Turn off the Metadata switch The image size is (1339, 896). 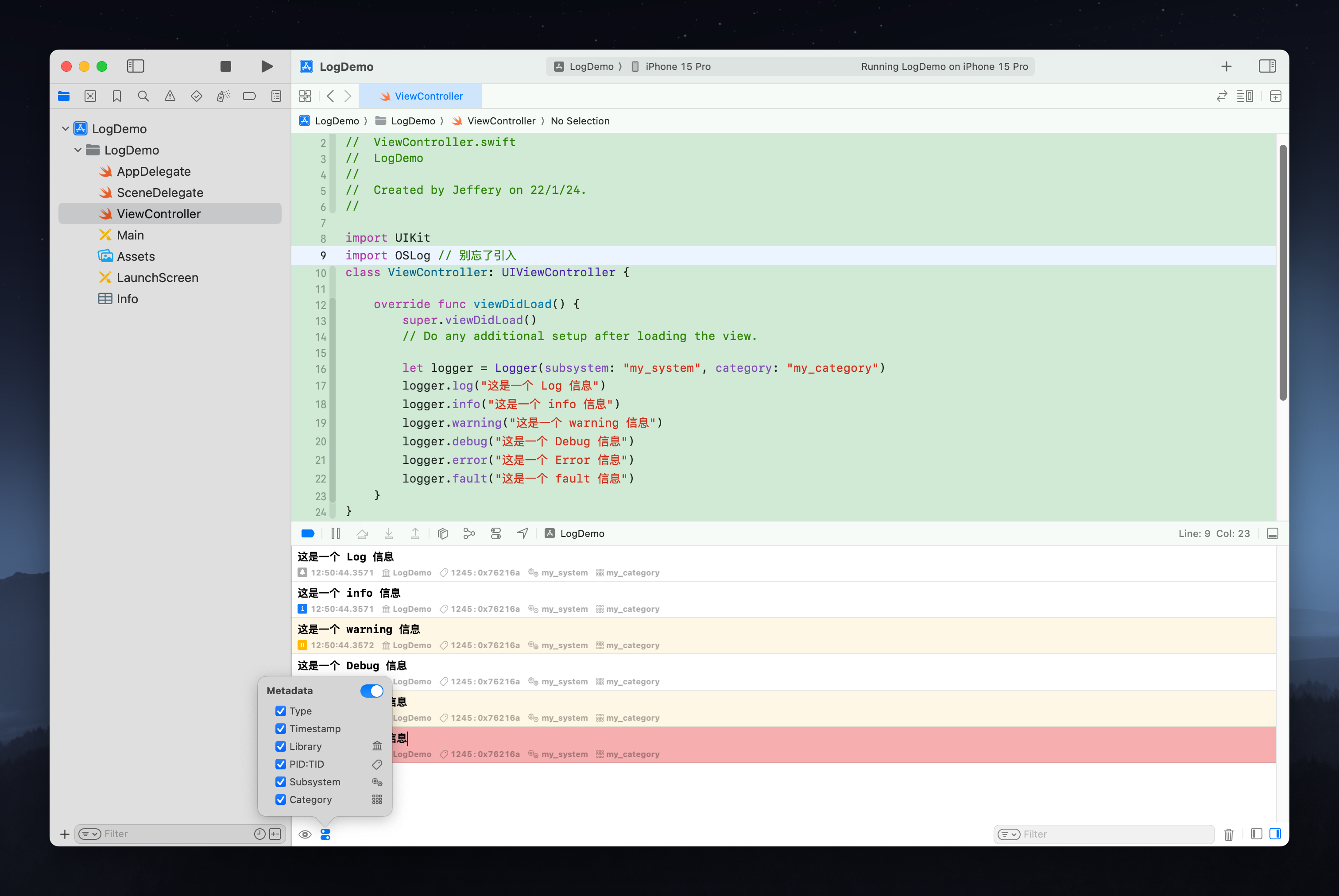click(x=372, y=690)
